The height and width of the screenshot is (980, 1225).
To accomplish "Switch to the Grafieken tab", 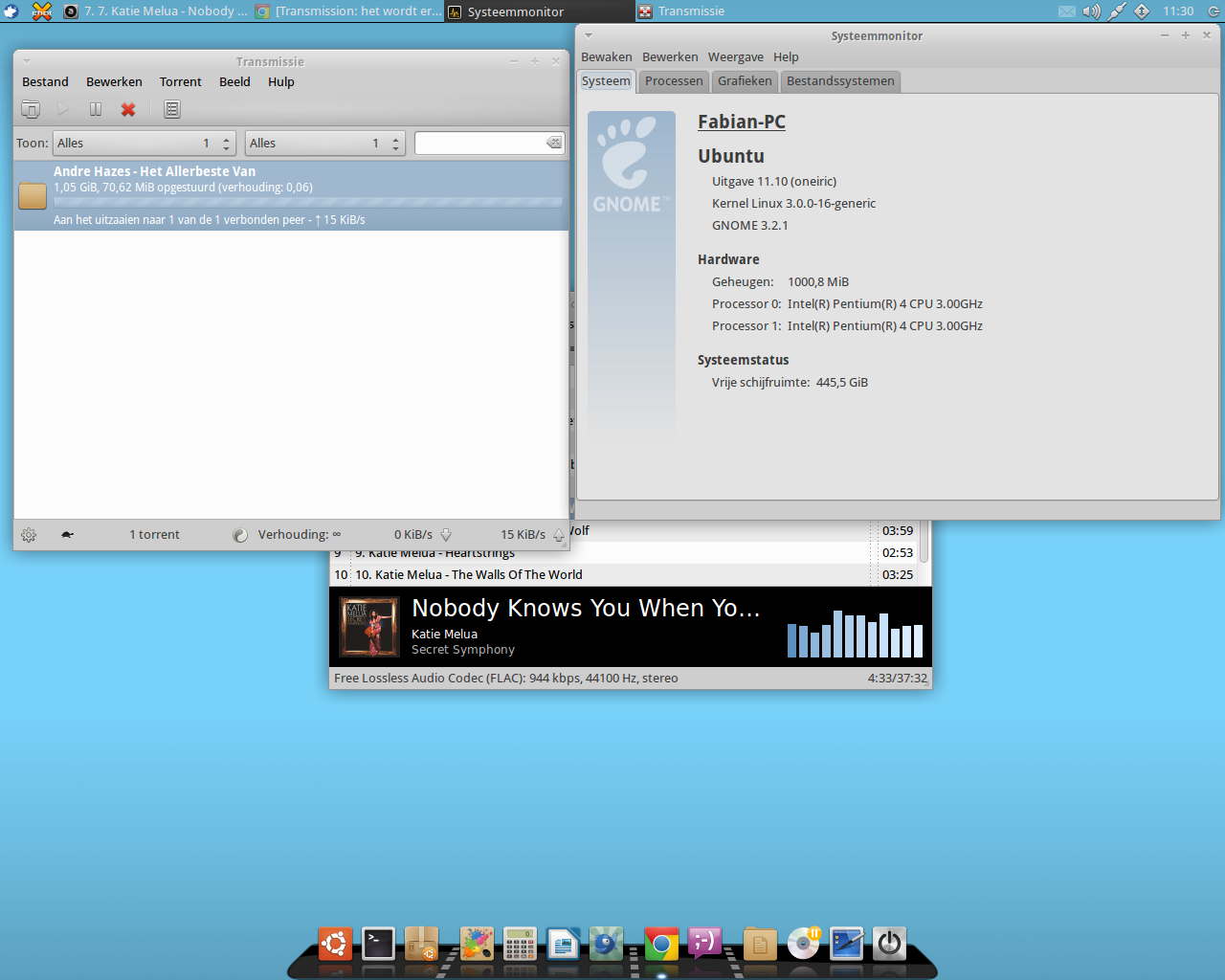I will tap(745, 81).
